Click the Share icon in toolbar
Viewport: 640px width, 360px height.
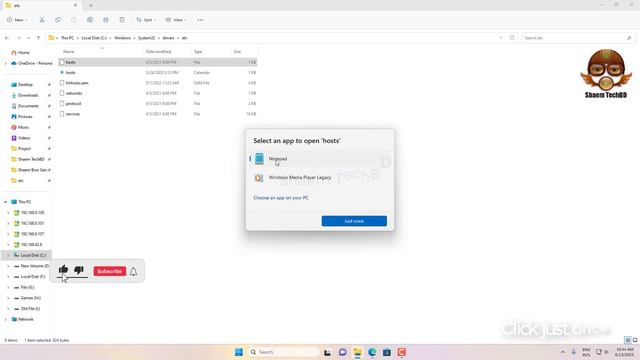point(106,20)
